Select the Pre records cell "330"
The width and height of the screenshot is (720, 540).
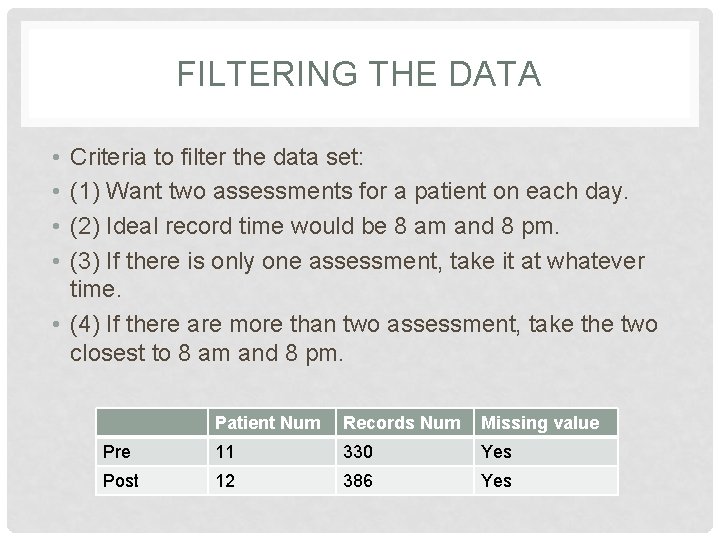(358, 452)
